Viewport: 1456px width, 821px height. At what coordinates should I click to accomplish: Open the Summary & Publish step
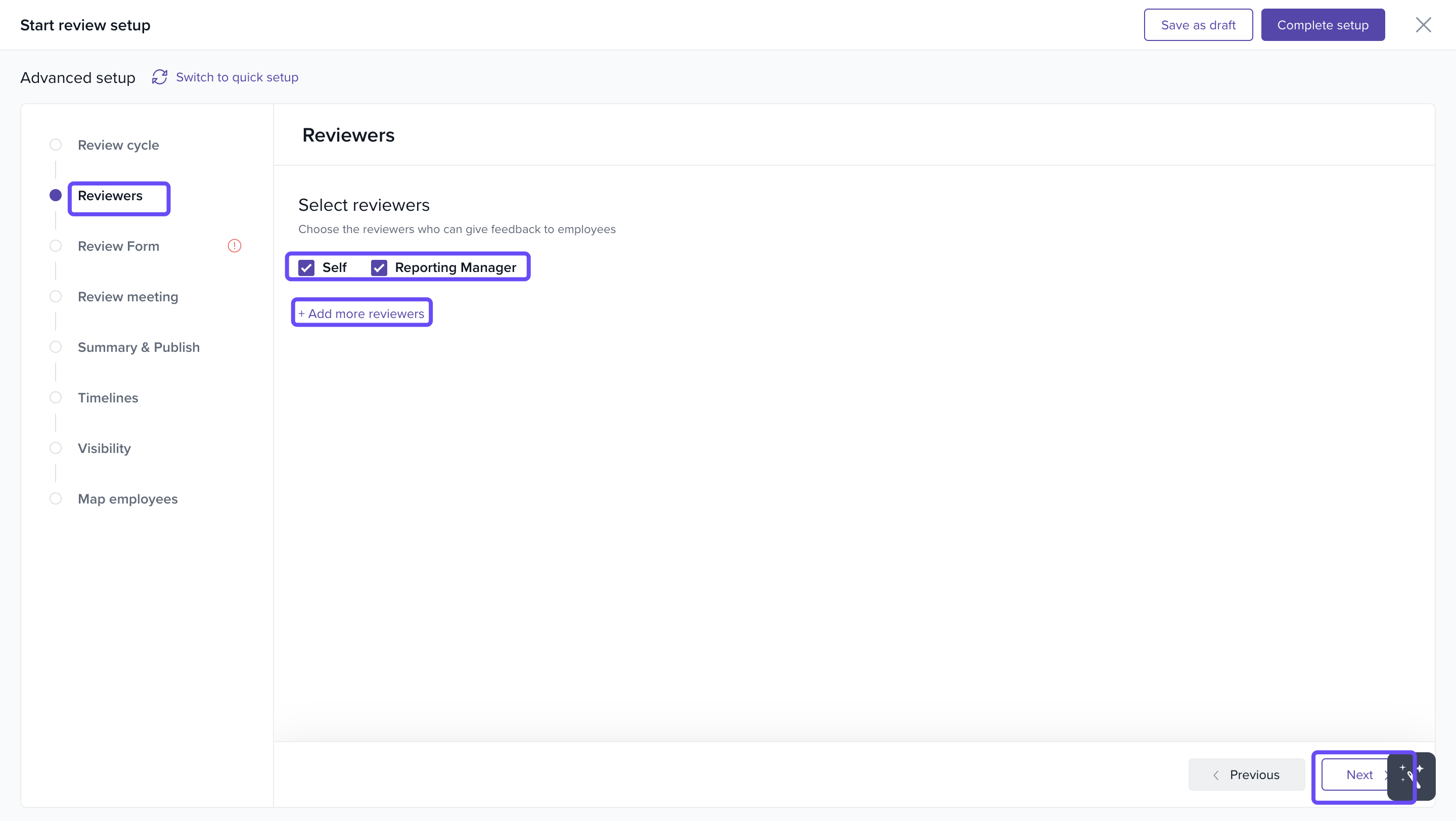point(139,347)
